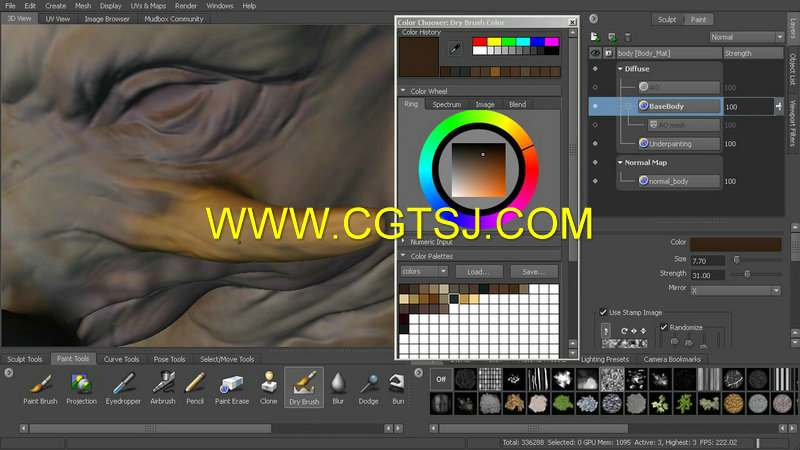Expand the Numeric Input section
Viewport: 800px width, 450px height.
[x=403, y=241]
